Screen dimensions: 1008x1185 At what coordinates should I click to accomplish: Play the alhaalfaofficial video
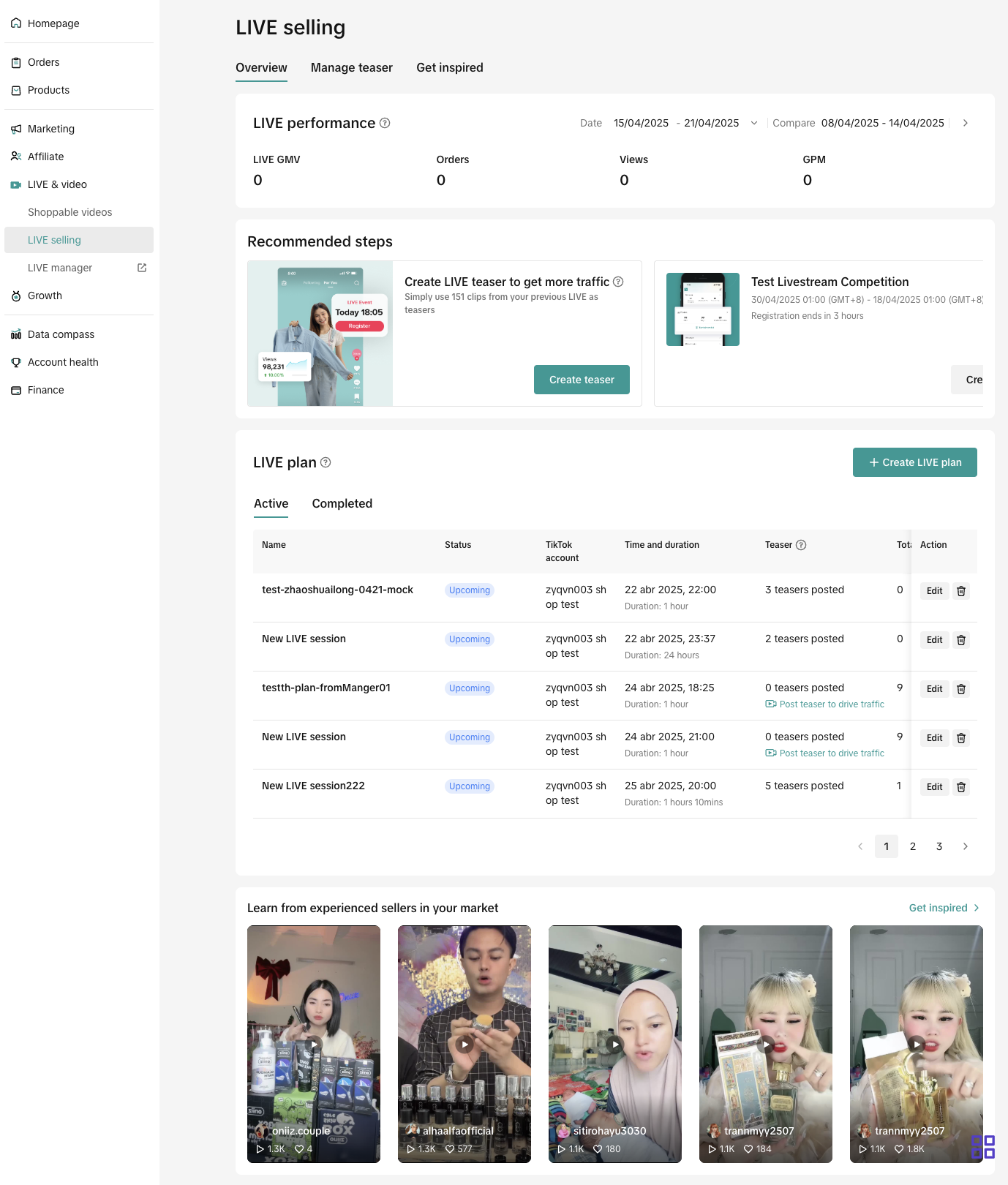coord(464,1044)
